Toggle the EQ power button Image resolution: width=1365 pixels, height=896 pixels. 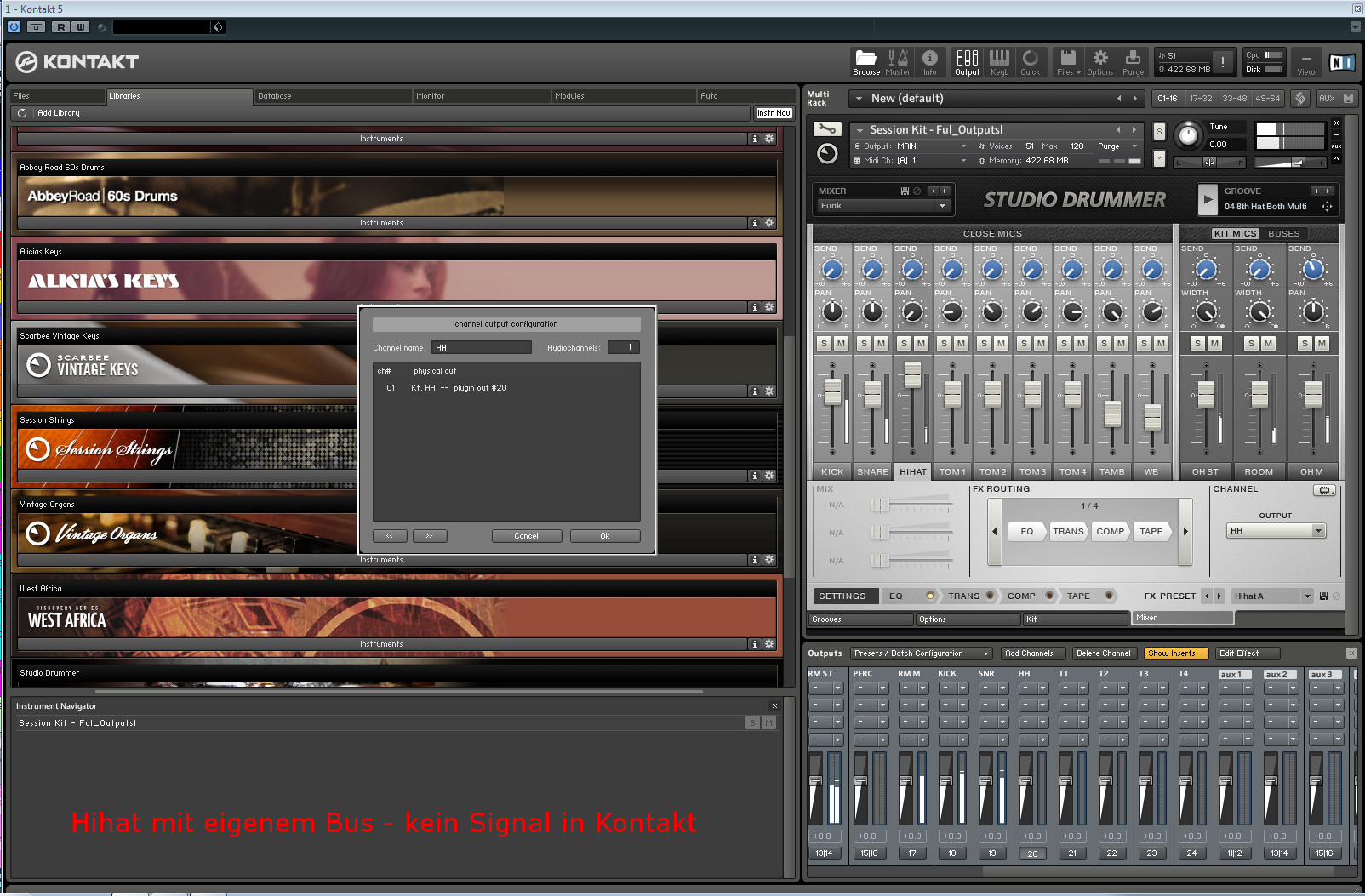click(x=930, y=596)
